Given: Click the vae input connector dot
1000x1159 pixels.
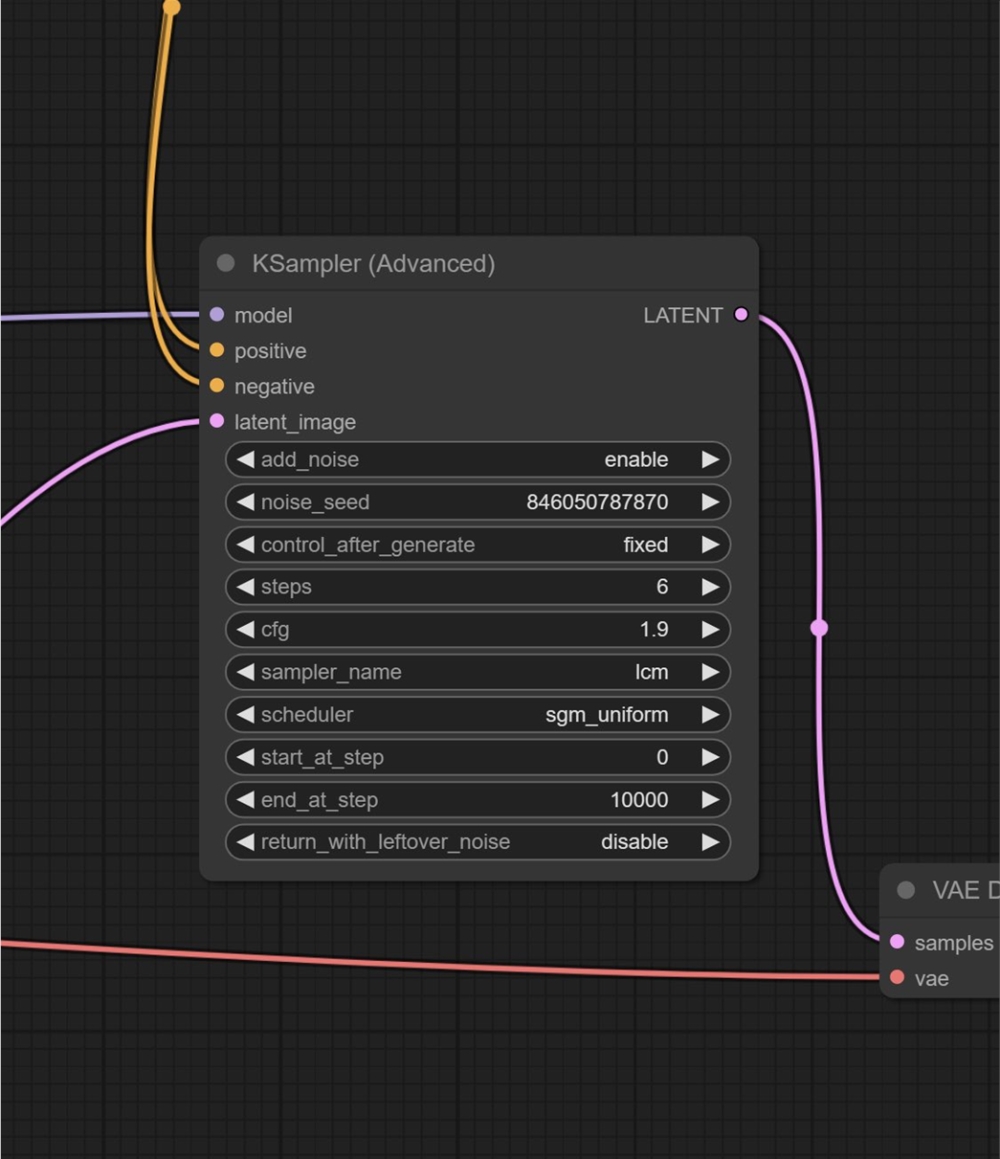Looking at the screenshot, I should (x=897, y=978).
